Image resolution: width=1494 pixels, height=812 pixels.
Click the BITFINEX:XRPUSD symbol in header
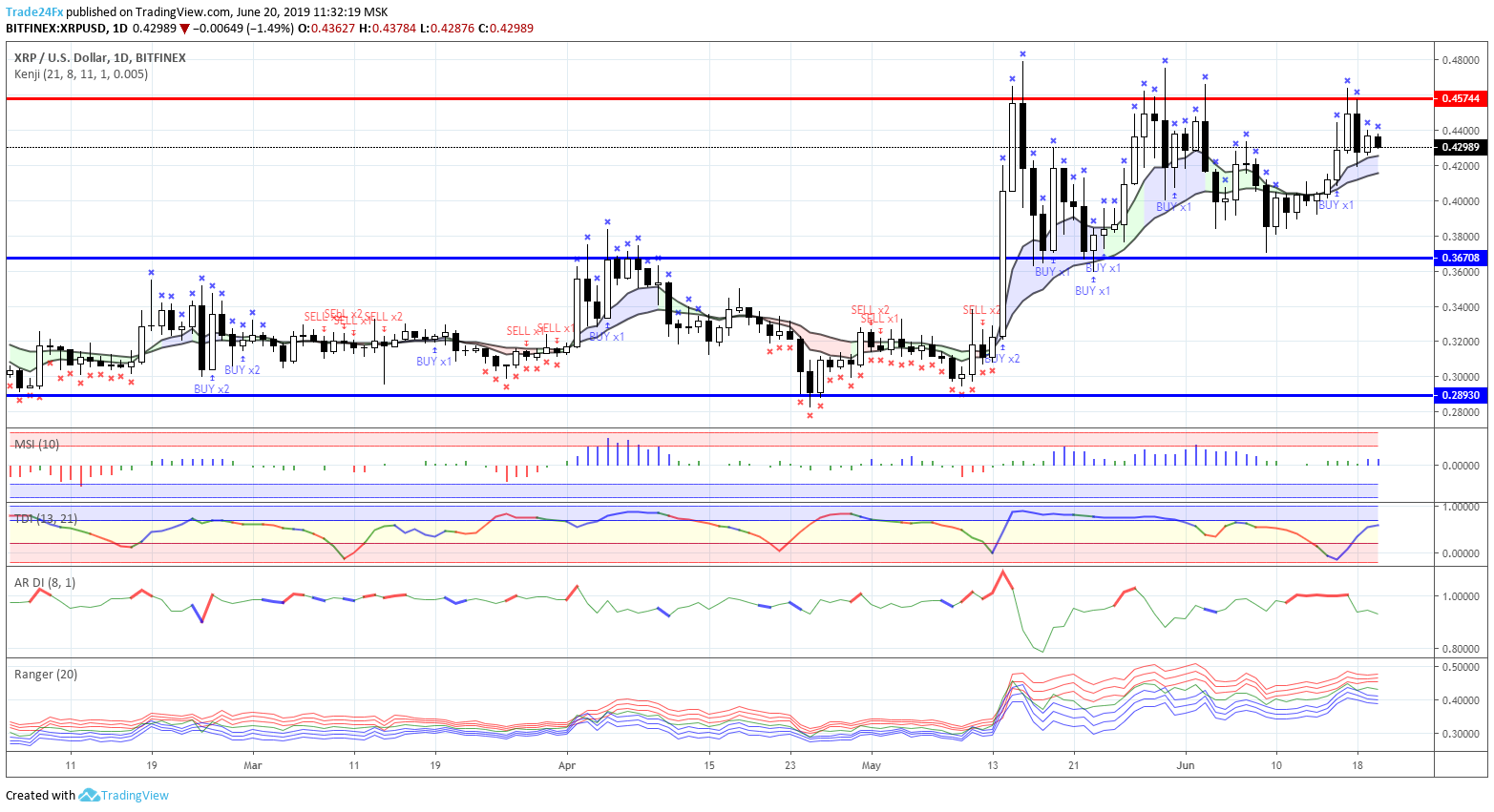pos(56,29)
